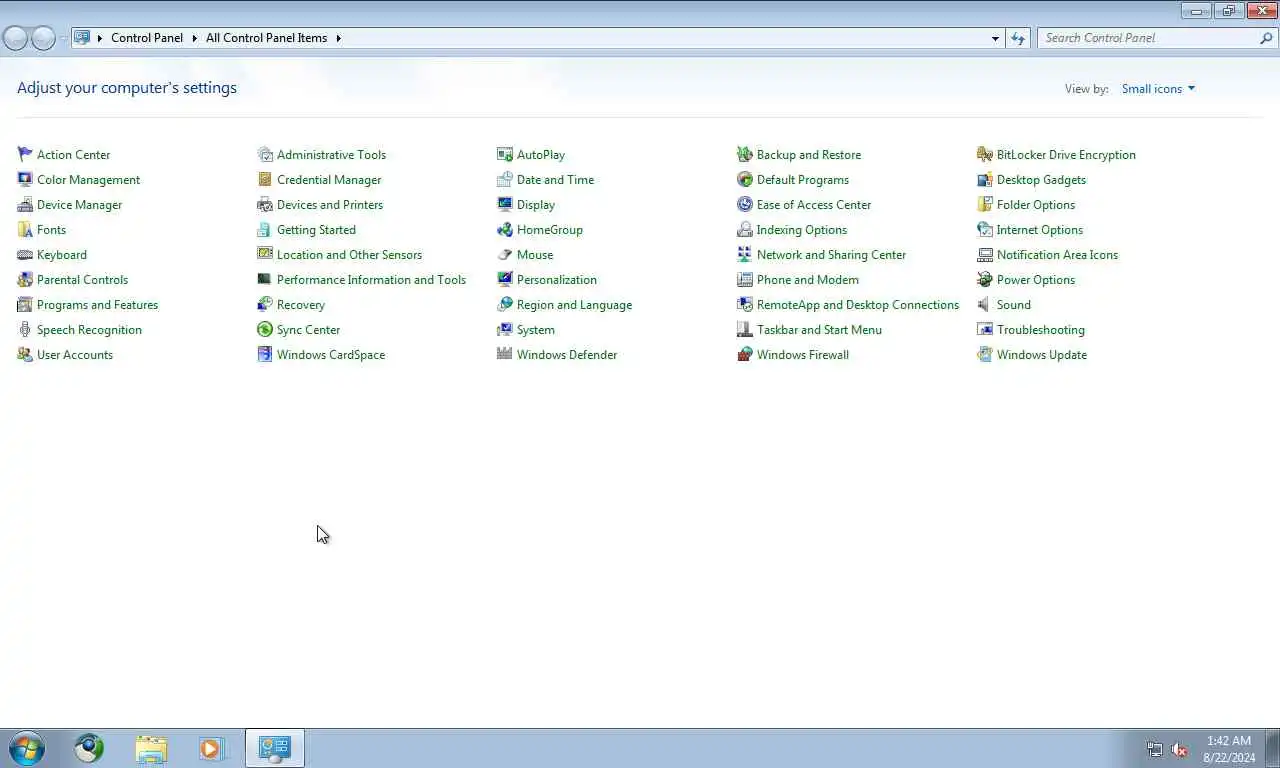1280x768 pixels.
Task: Click the Fonts folder icon
Action: coord(25,229)
